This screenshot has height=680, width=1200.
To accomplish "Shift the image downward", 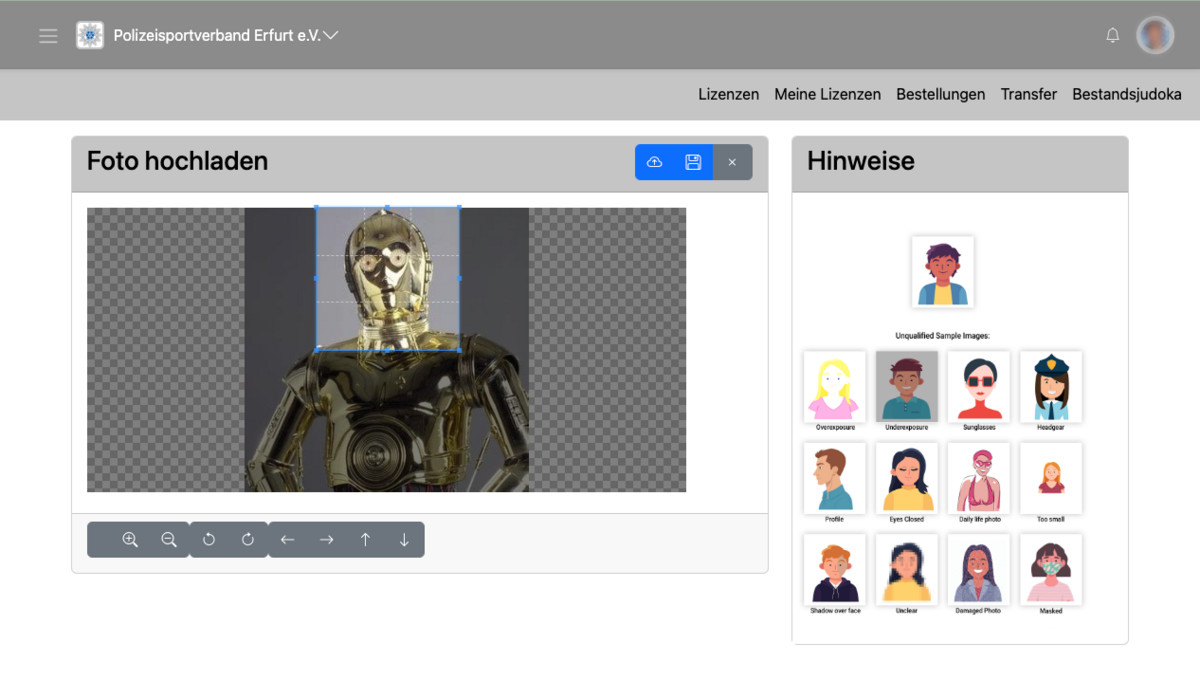I will click(404, 540).
